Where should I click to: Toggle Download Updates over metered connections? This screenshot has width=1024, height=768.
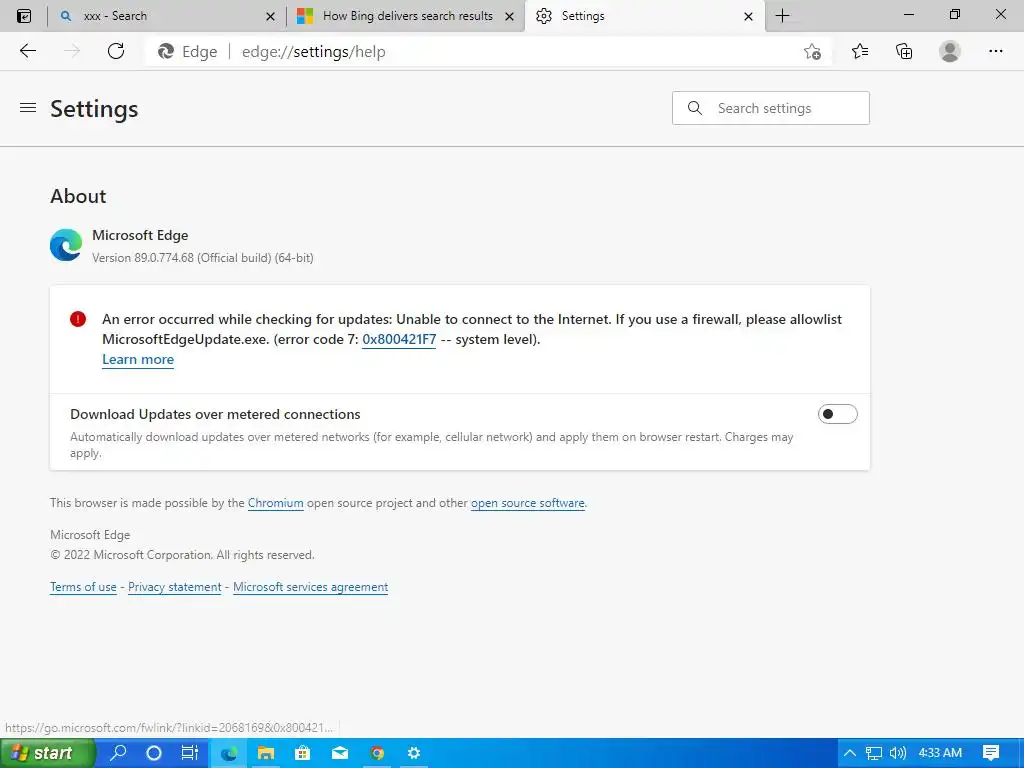[837, 414]
